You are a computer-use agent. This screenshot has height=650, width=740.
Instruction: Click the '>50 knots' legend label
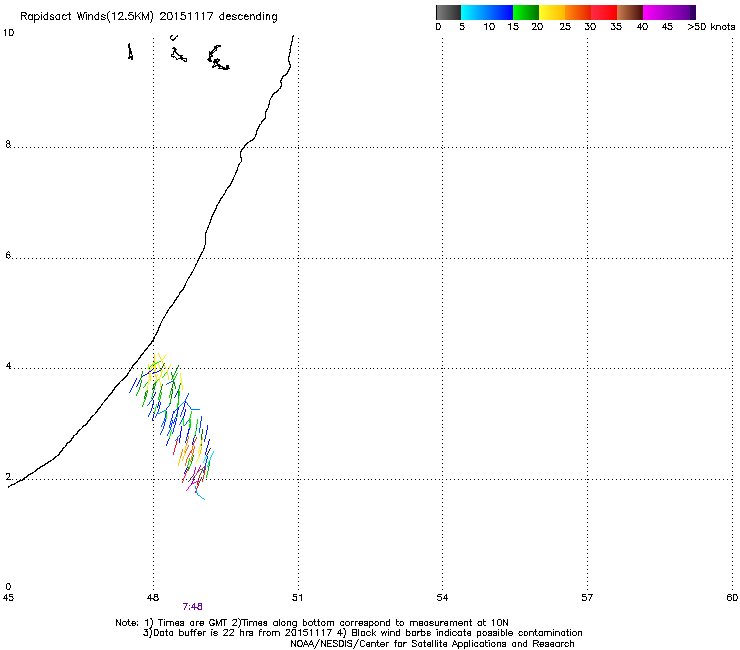click(x=711, y=27)
